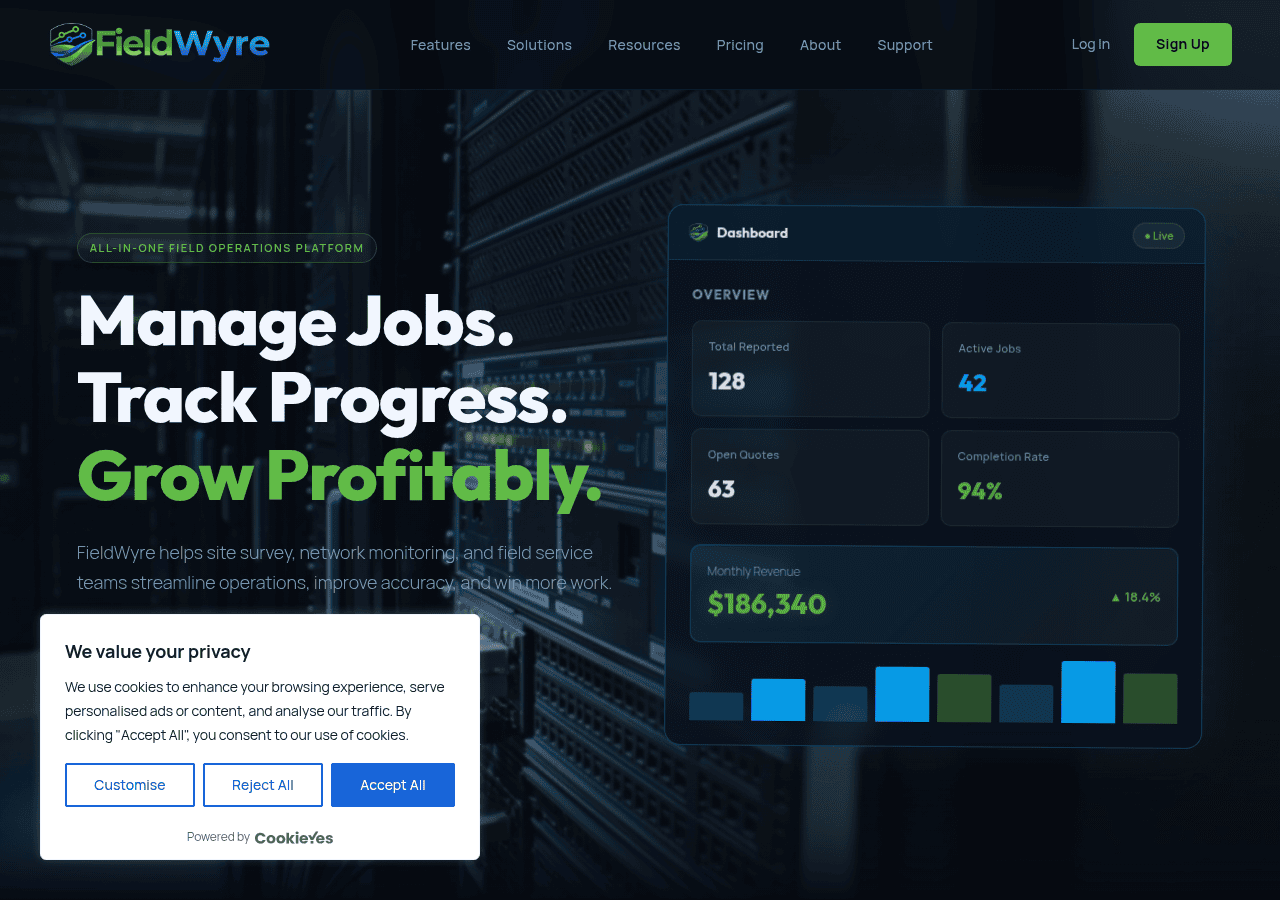Open the CookieYes powered-by link
1280x900 pixels.
tap(294, 838)
